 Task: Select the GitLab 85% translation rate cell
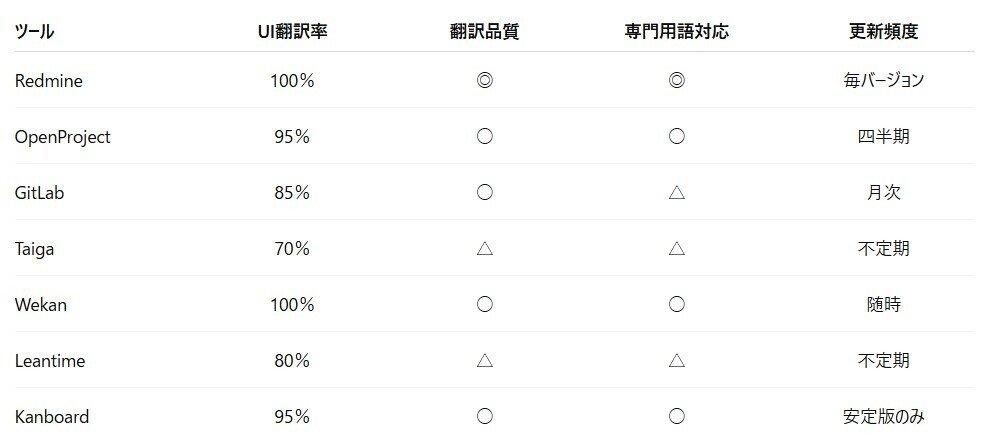pyautogui.click(x=292, y=193)
